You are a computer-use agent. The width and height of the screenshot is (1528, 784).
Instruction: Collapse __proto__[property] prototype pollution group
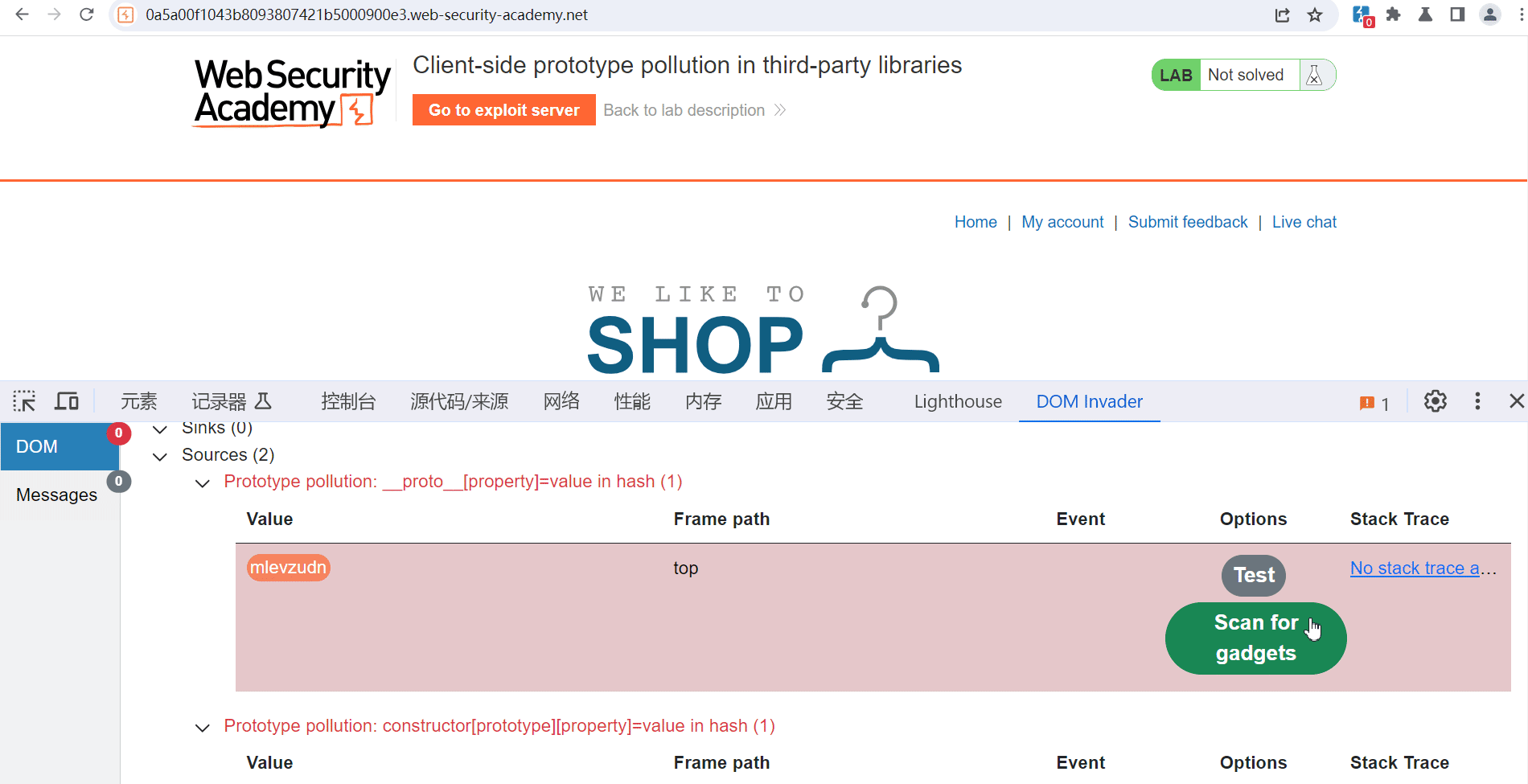tap(203, 482)
